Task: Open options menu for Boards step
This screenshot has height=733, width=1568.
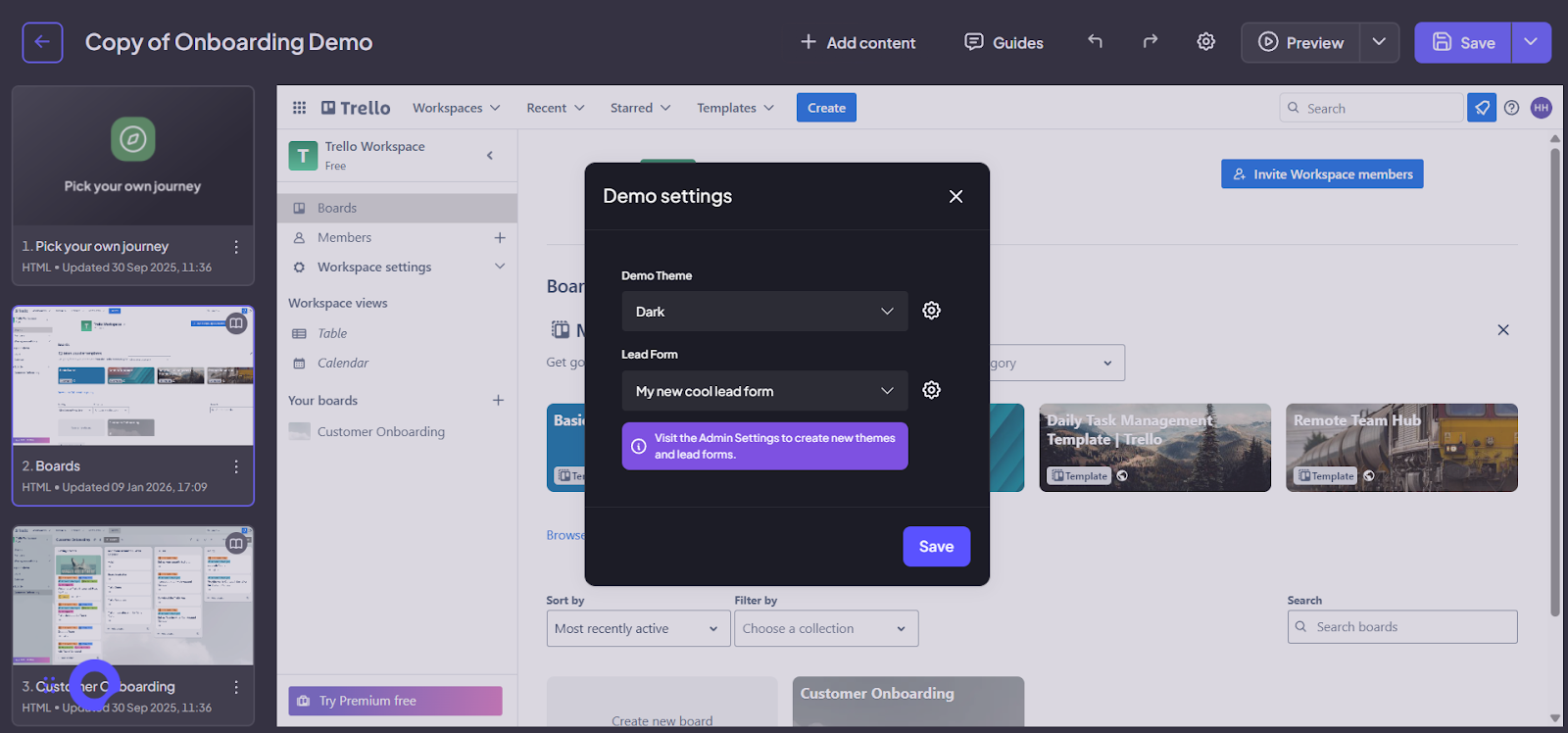Action: (x=236, y=466)
